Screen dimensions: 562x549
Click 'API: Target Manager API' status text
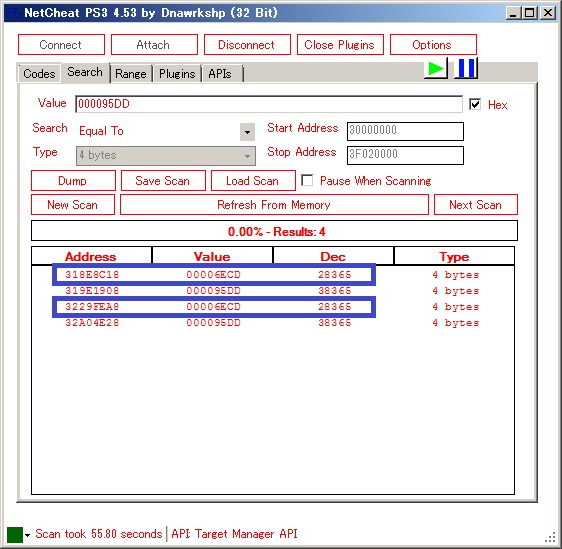point(234,534)
